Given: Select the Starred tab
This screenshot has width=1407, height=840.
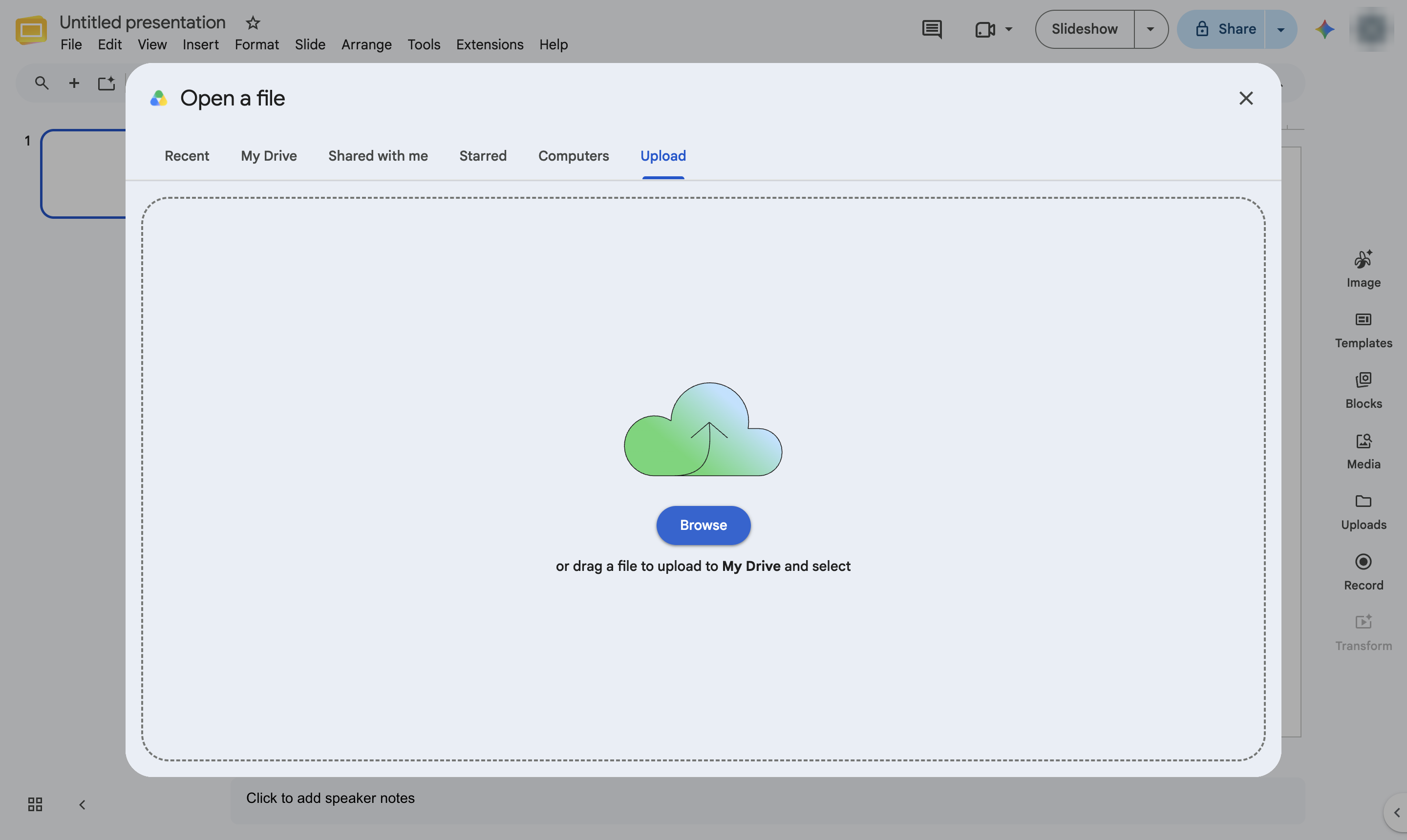Looking at the screenshot, I should 482,156.
